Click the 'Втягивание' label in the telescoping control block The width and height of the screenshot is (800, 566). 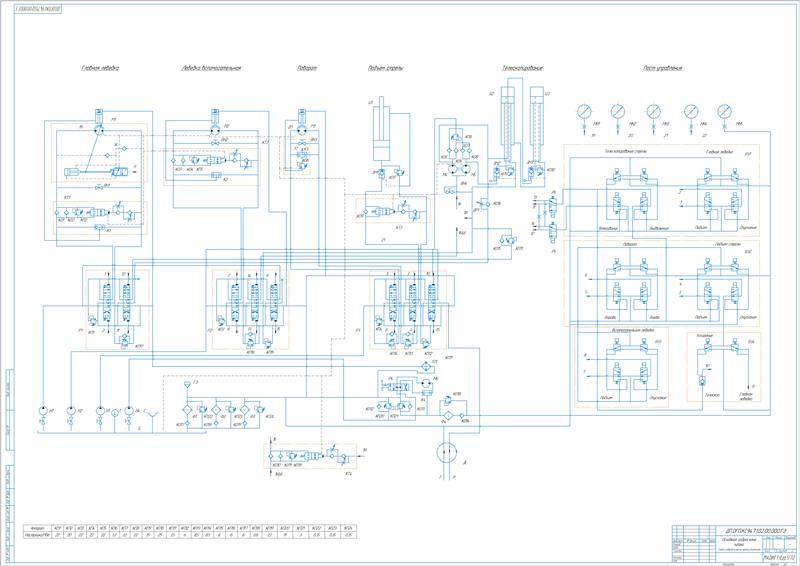point(609,228)
